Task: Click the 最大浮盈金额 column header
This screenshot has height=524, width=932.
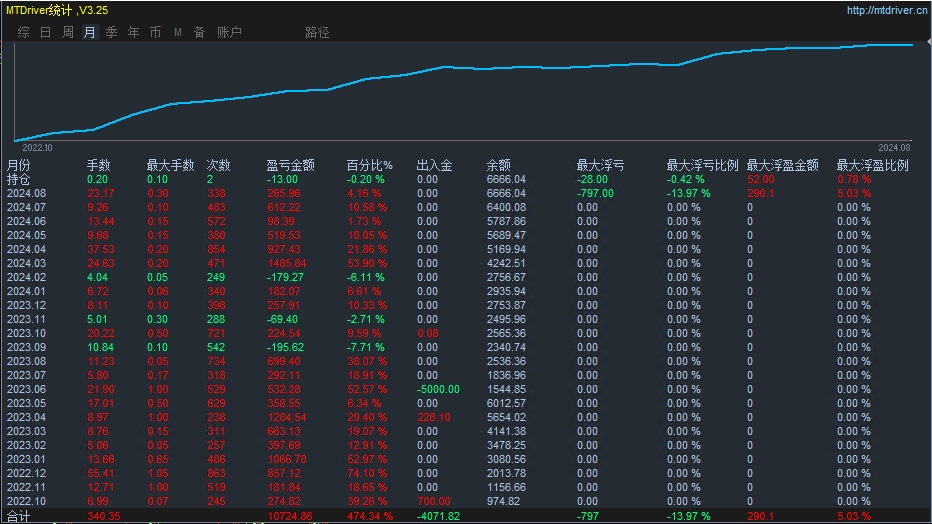Action: (783, 165)
